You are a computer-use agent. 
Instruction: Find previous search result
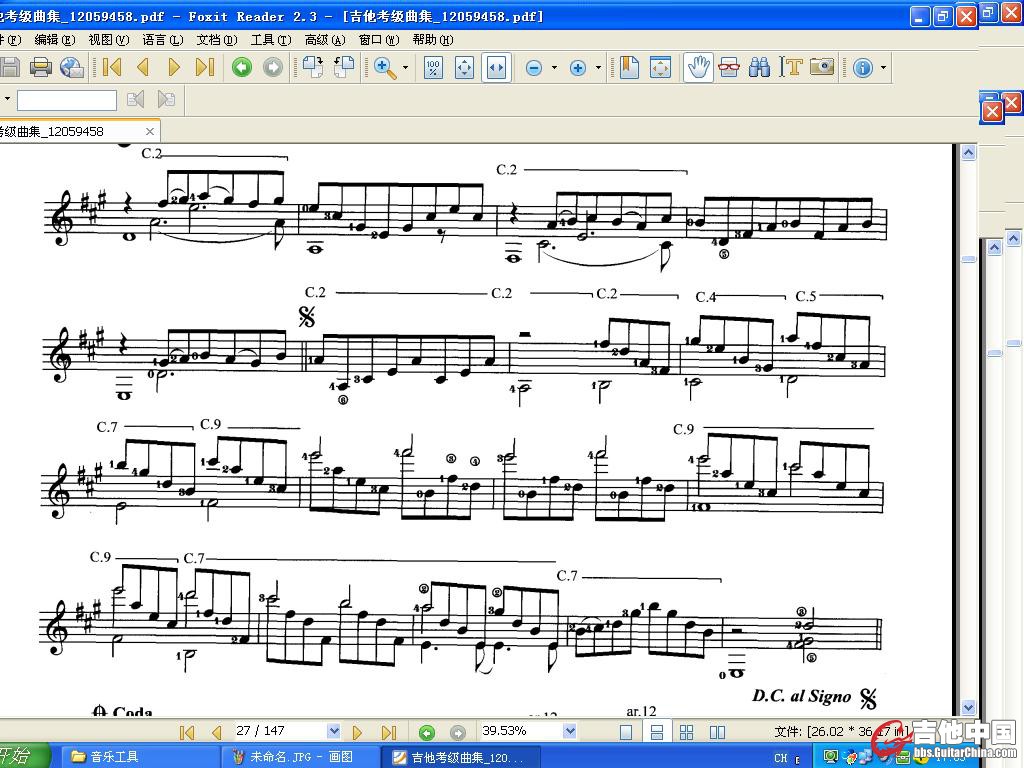[135, 99]
